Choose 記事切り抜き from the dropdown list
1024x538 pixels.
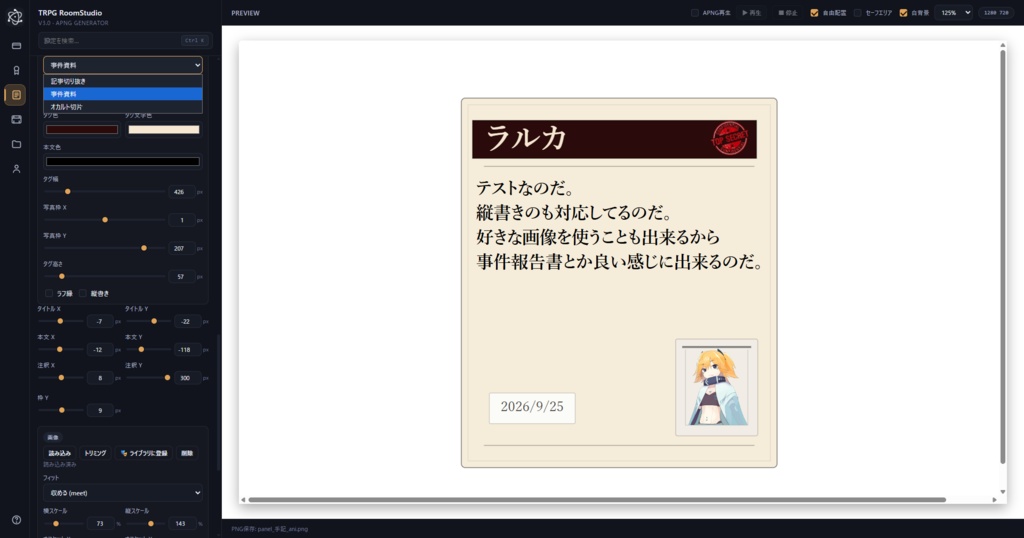[123, 82]
